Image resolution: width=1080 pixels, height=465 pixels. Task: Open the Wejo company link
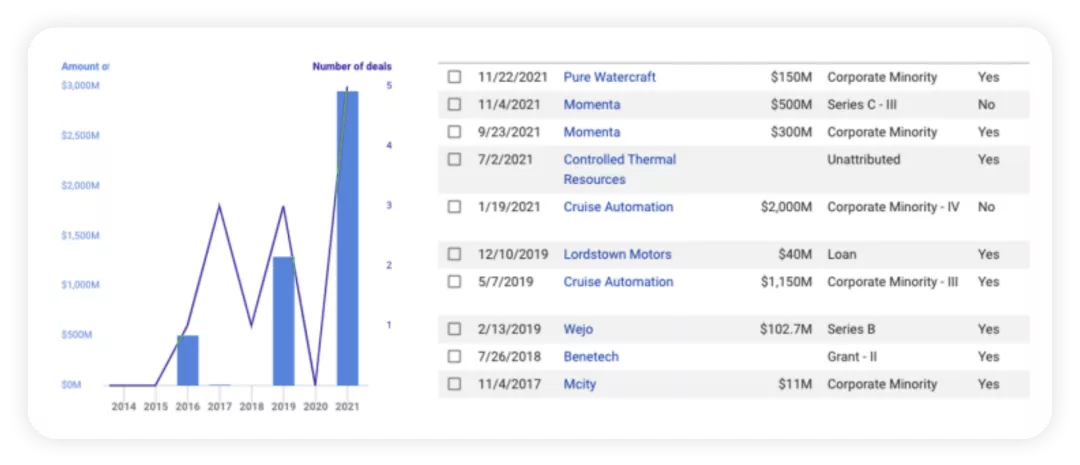coord(578,329)
